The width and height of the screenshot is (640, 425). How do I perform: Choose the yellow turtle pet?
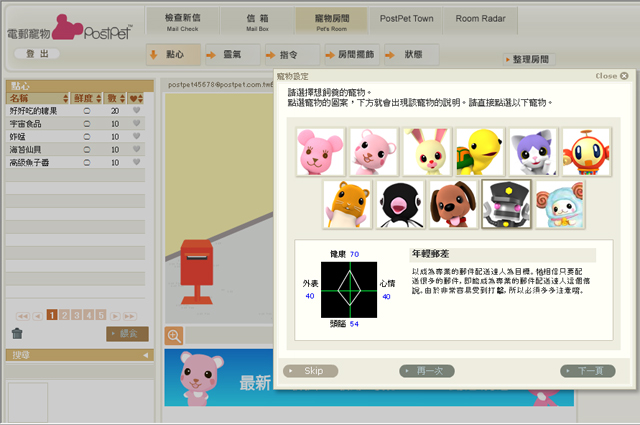click(x=480, y=151)
